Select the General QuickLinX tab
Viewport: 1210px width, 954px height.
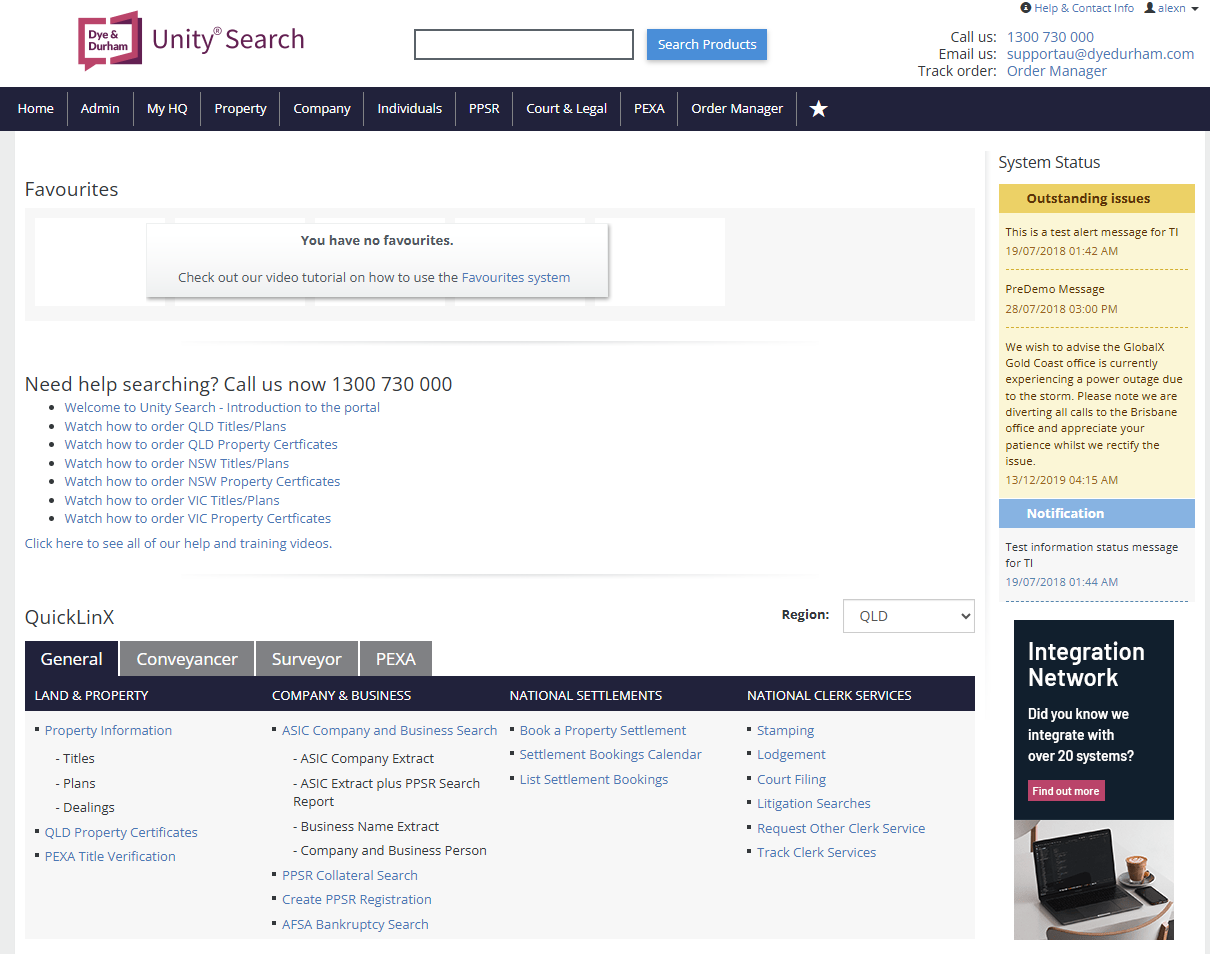click(72, 659)
